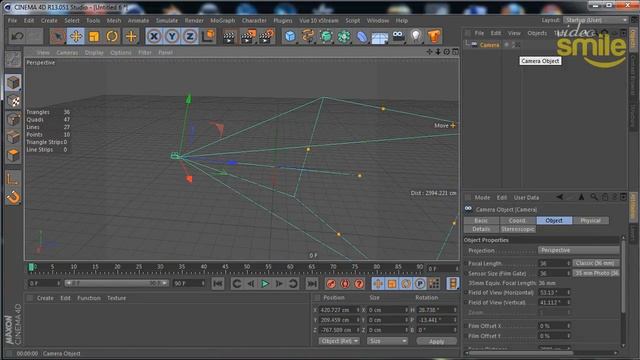This screenshot has height=360, width=640.
Task: Select the Live Selection arrow tool
Action: [x=58, y=36]
